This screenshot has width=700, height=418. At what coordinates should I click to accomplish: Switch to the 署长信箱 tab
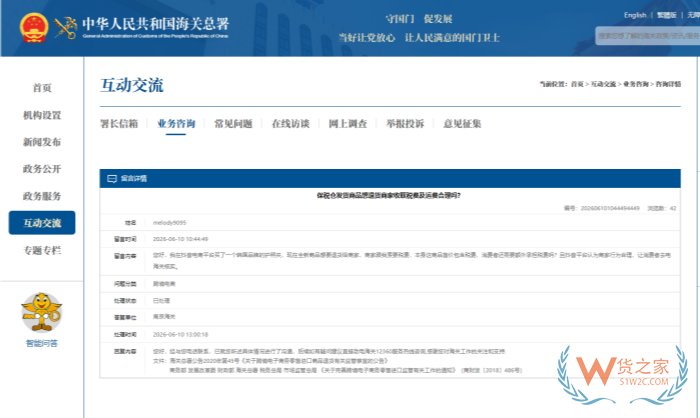(x=119, y=124)
